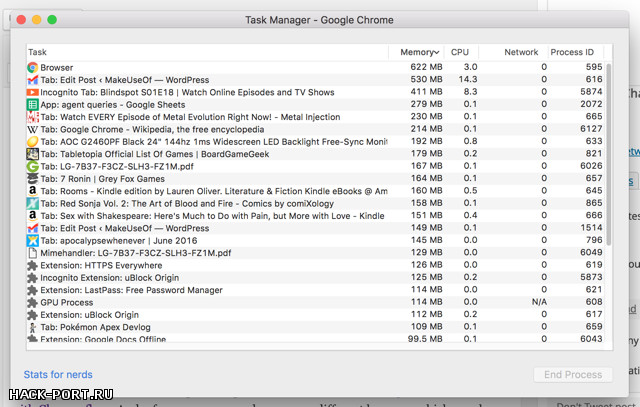Select 'Incognito Extension: uBlock Origin' text
Screen dimensions: 640x407
pos(109,278)
